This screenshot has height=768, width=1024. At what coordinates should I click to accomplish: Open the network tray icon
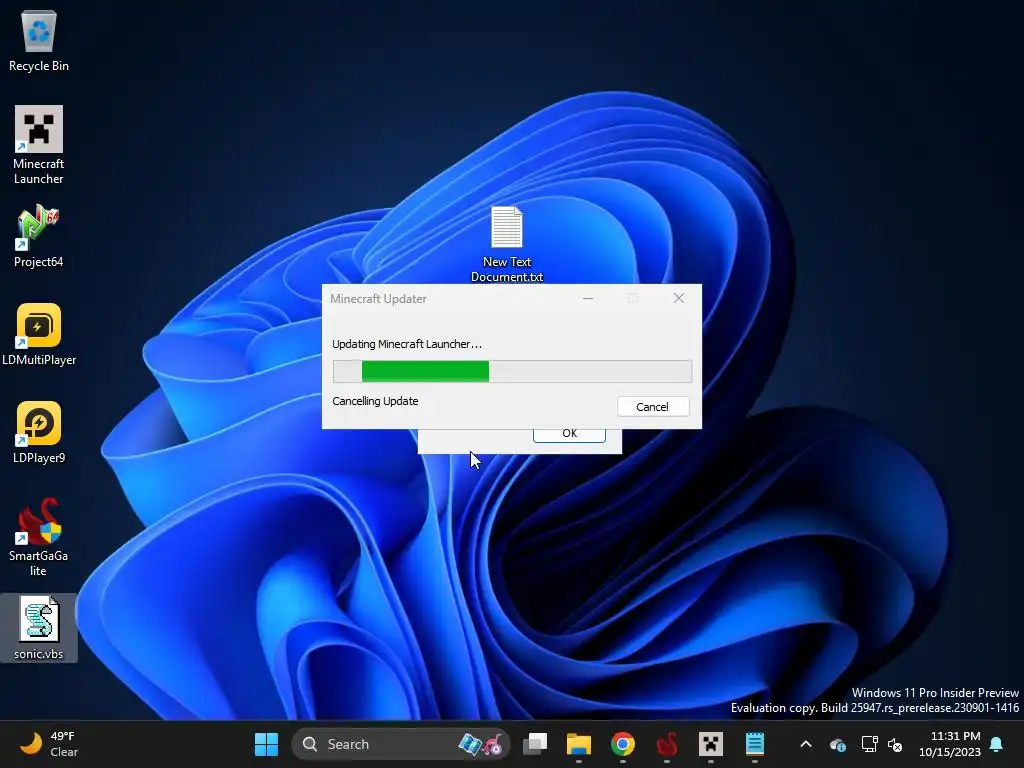pyautogui.click(x=869, y=744)
